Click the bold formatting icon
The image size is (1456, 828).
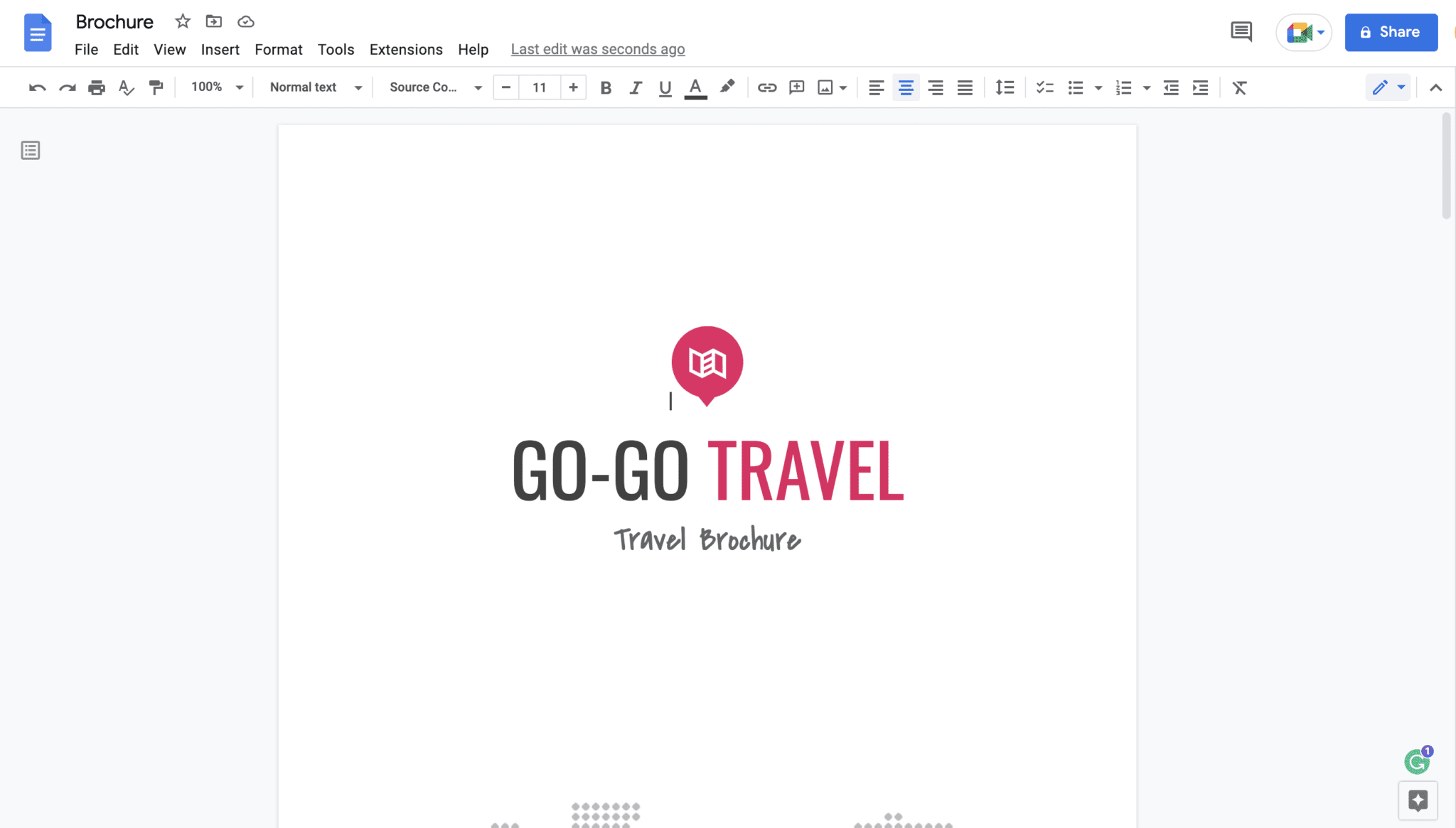[x=605, y=87]
